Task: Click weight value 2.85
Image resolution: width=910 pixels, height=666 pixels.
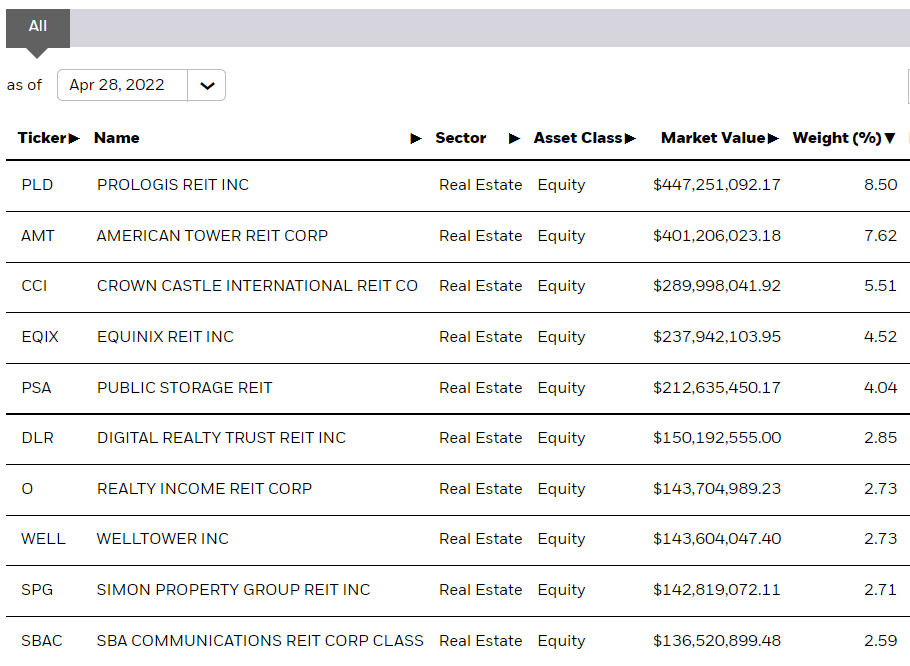Action: coord(880,438)
